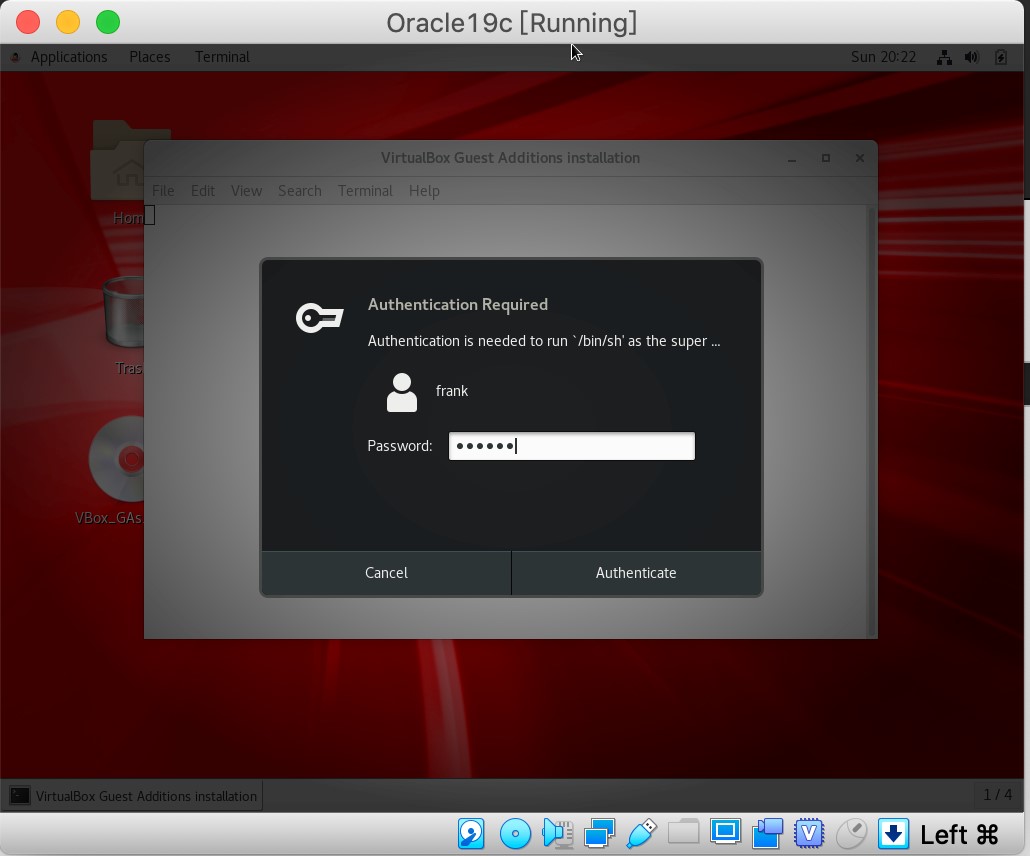The image size is (1030, 856).
Task: Click the Oracle19c [Running] window title
Action: 511,23
